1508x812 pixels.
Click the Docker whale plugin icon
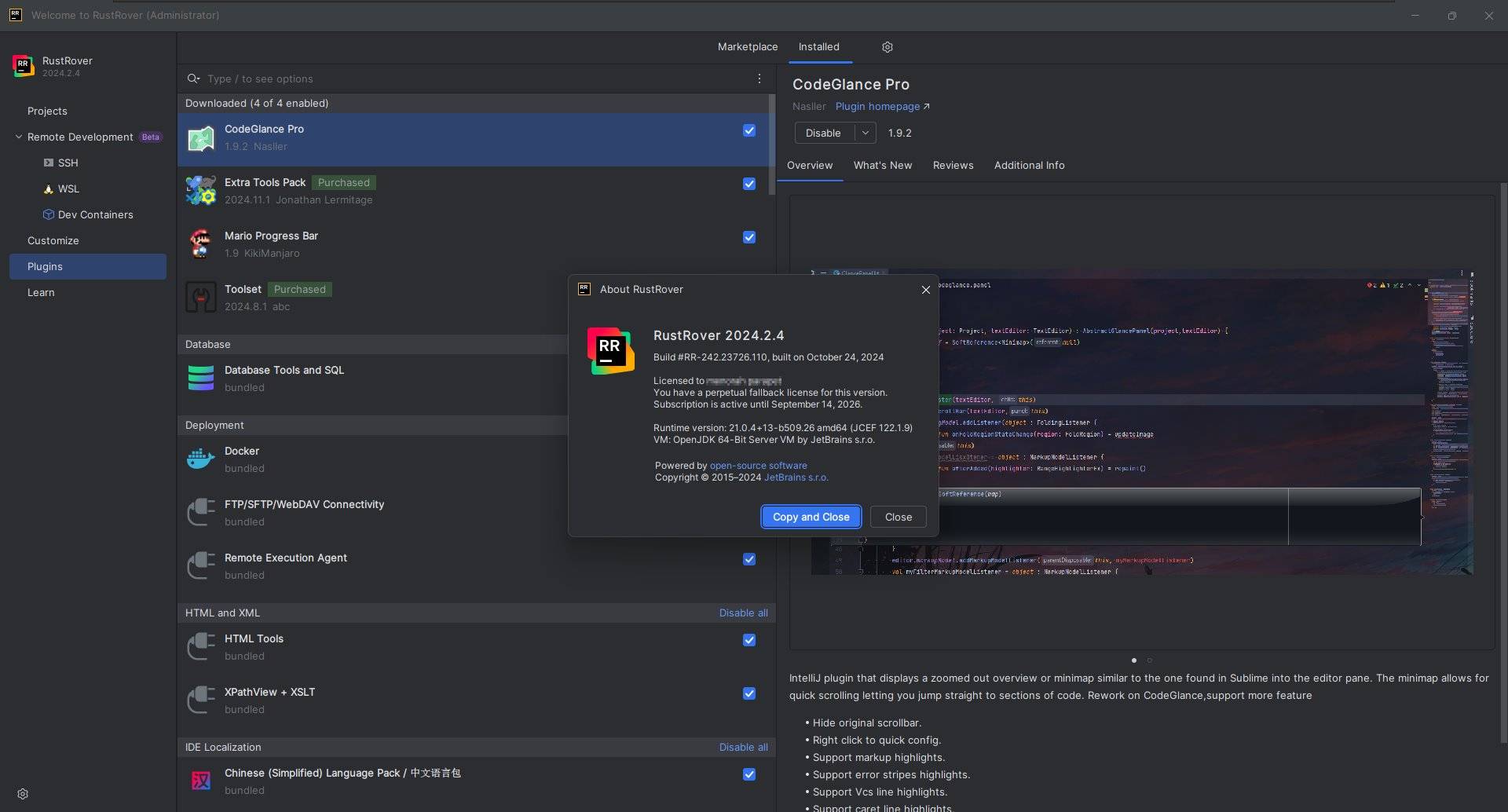click(x=201, y=459)
